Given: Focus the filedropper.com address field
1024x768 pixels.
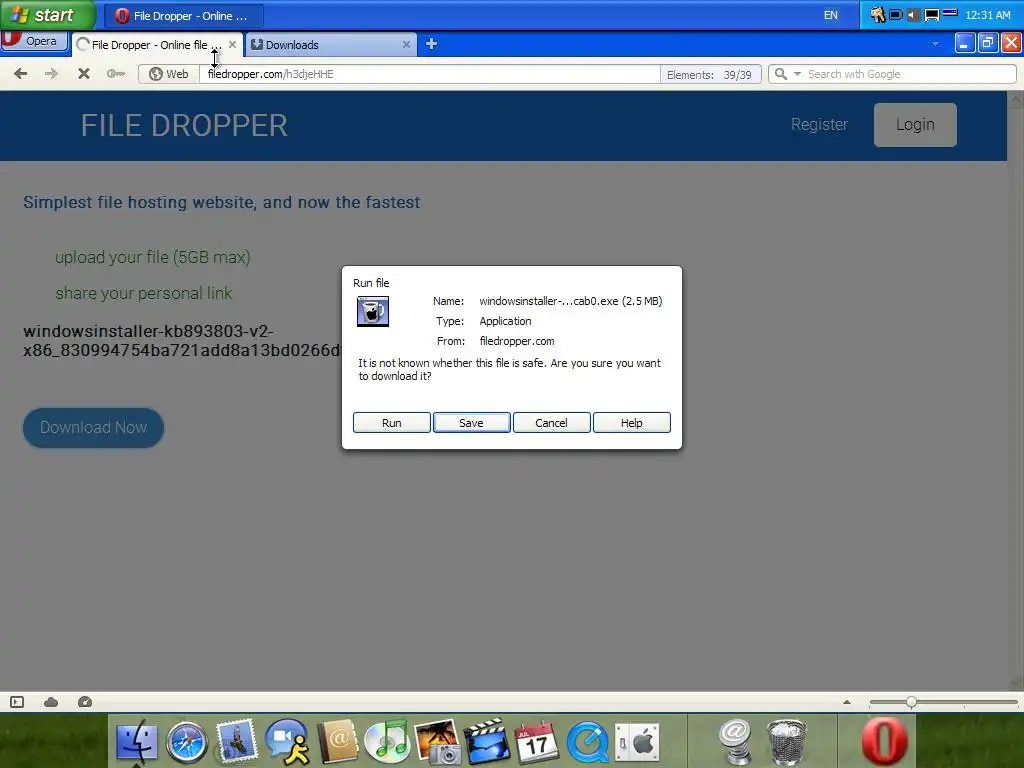Looking at the screenshot, I should click(431, 74).
